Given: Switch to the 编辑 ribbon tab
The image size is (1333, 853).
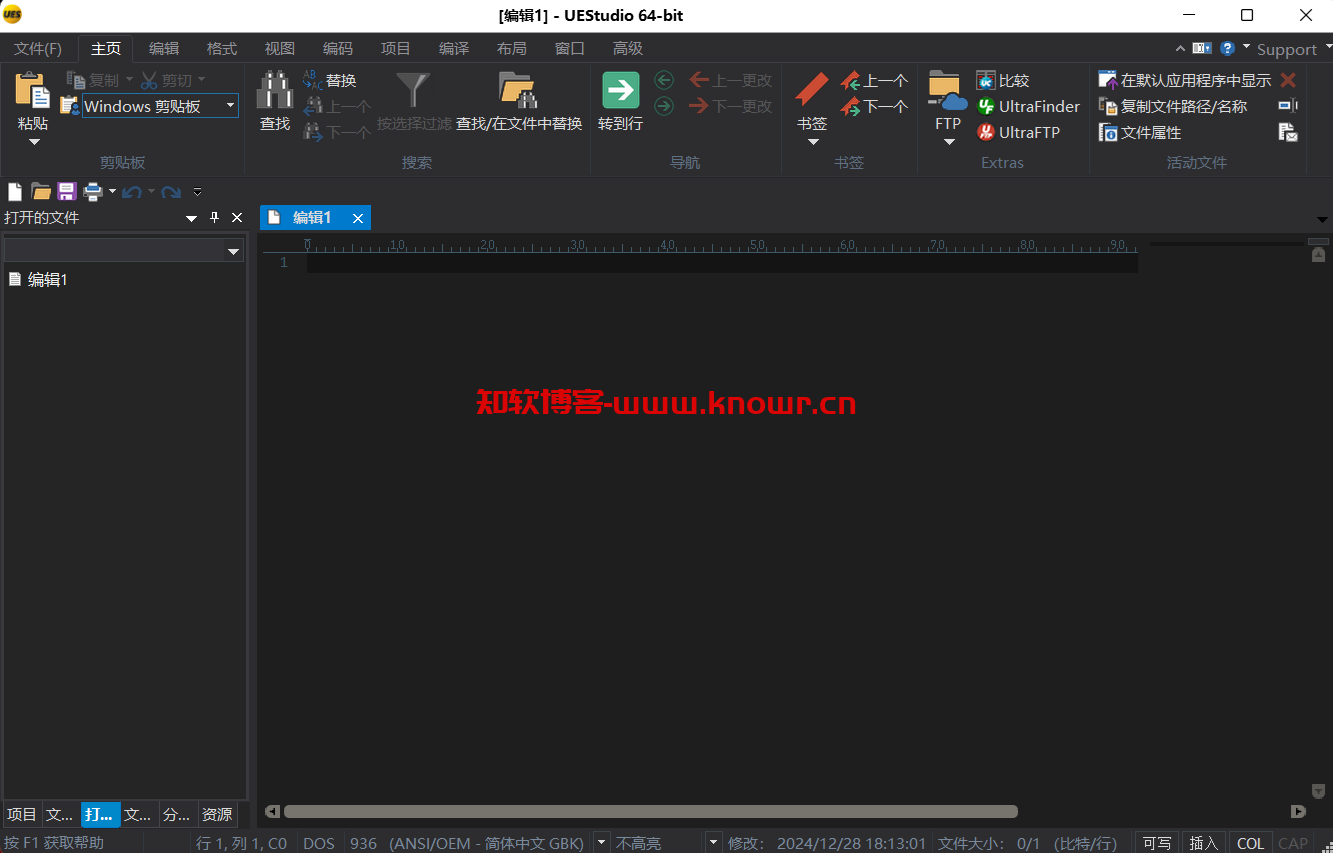Looking at the screenshot, I should 164,48.
